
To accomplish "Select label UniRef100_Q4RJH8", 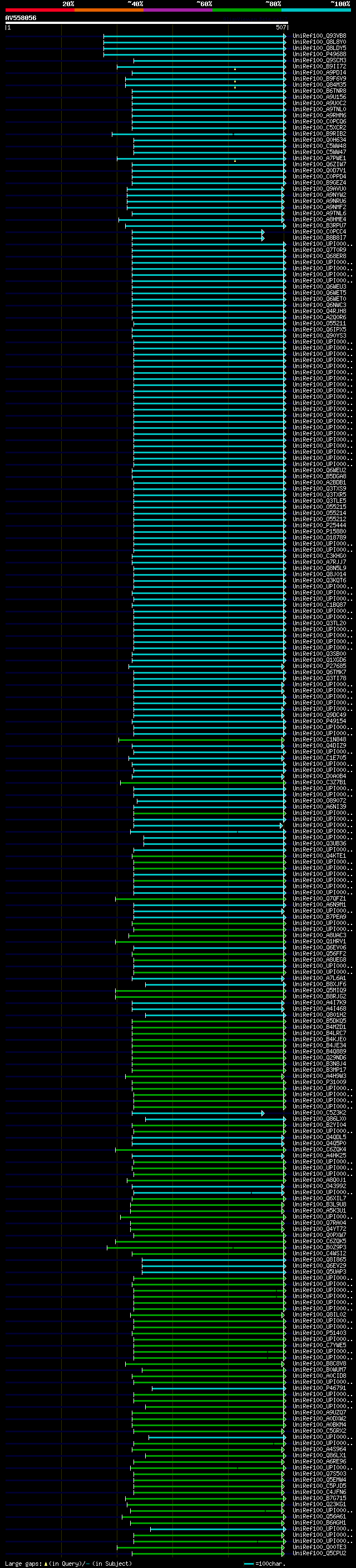I will (x=319, y=311).
